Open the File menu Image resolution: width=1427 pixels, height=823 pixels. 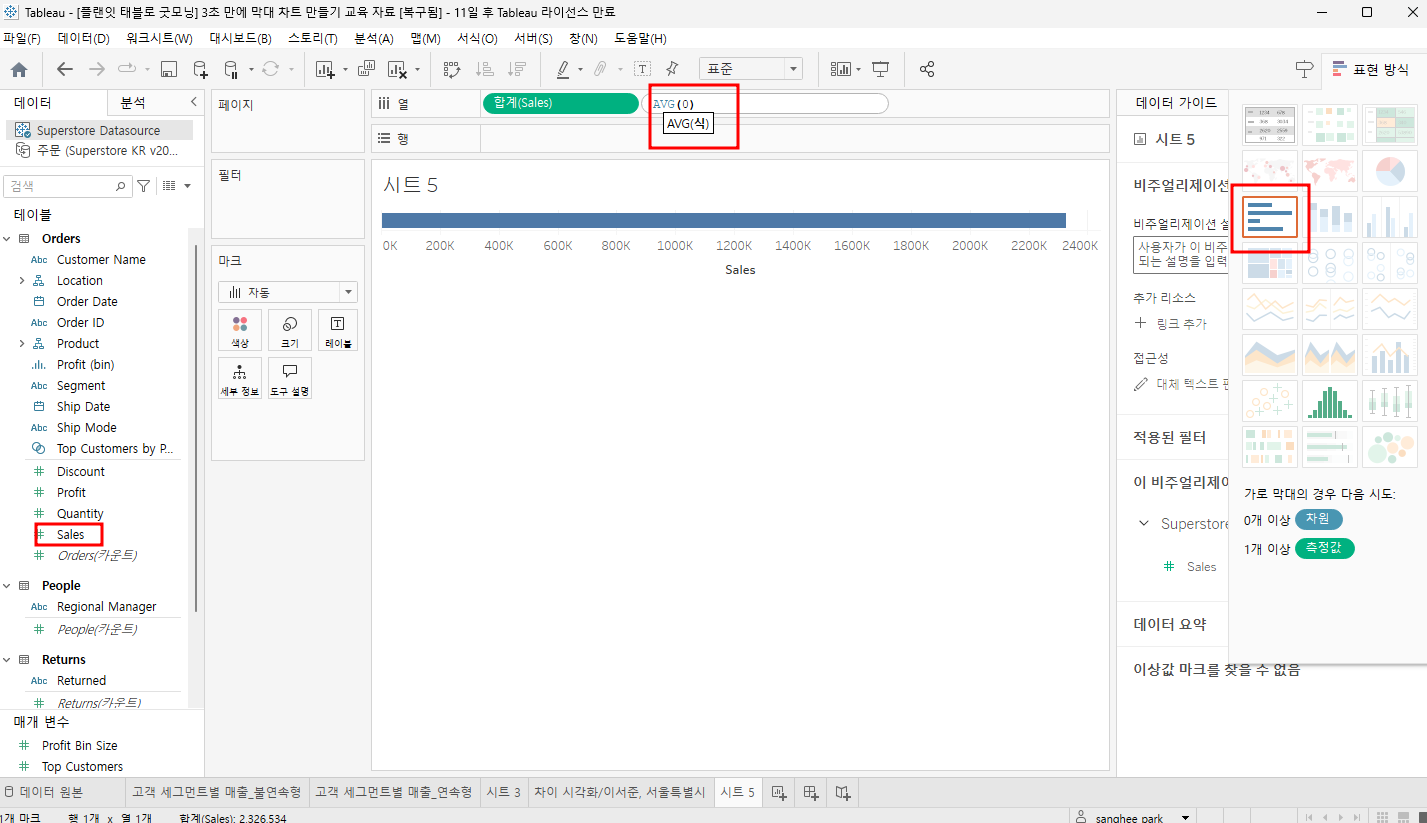22,39
